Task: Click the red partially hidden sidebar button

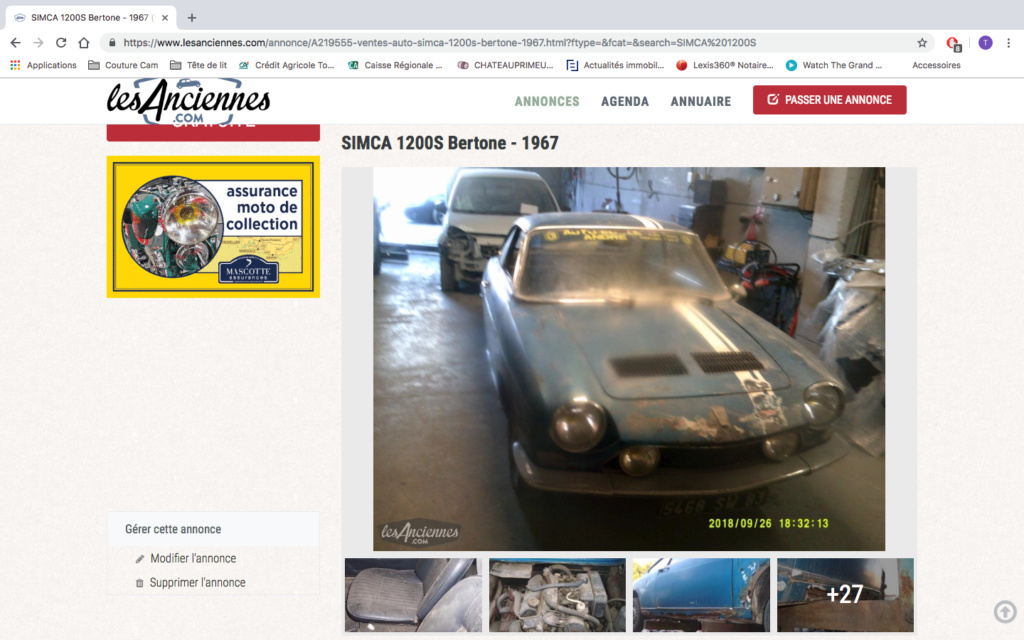Action: [x=213, y=133]
